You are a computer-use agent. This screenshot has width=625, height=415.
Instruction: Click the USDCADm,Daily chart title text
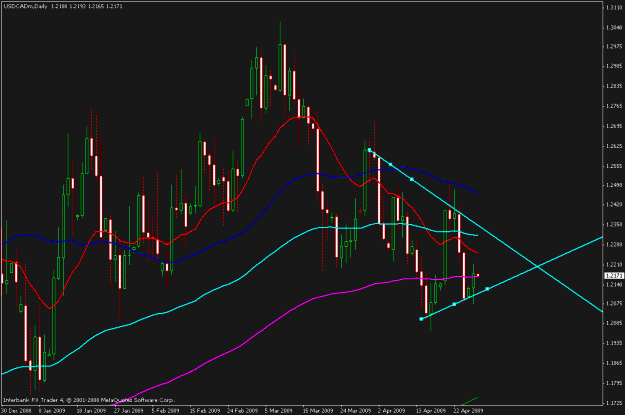click(25, 7)
